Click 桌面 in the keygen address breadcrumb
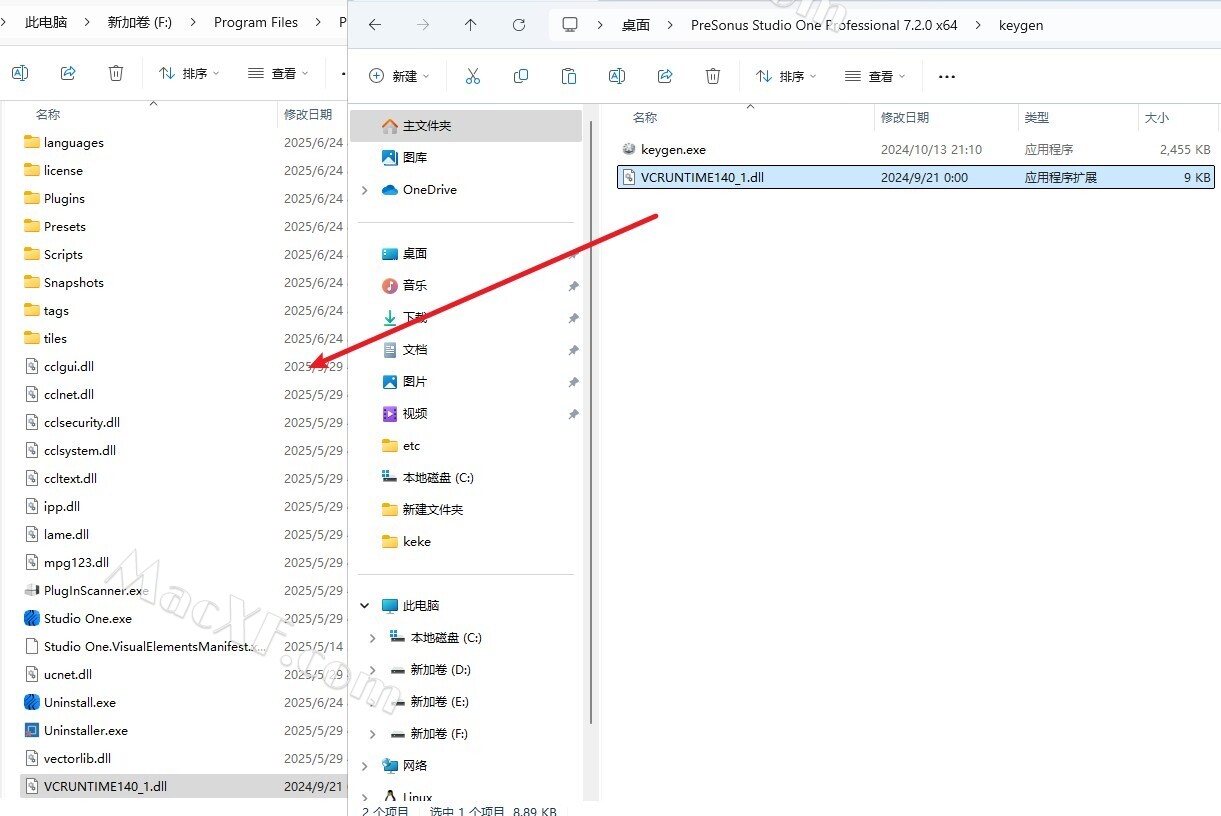Screen dimensions: 1221x816 (636, 25)
